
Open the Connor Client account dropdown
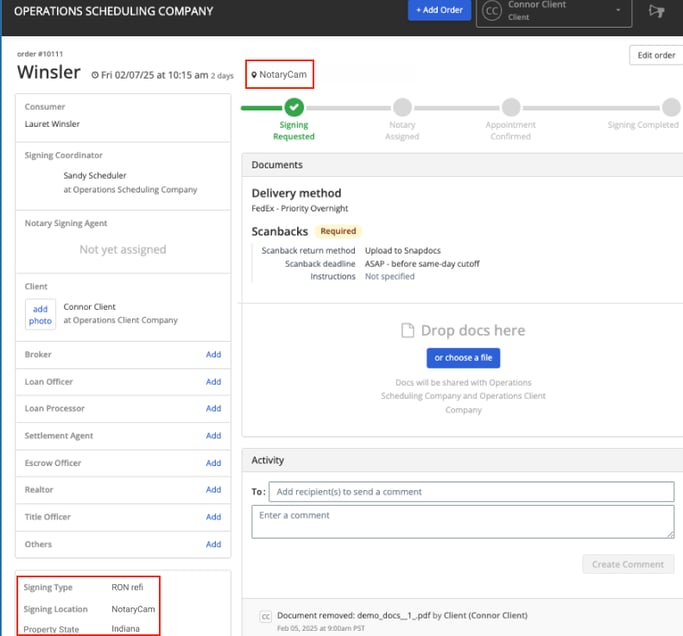[x=554, y=13]
